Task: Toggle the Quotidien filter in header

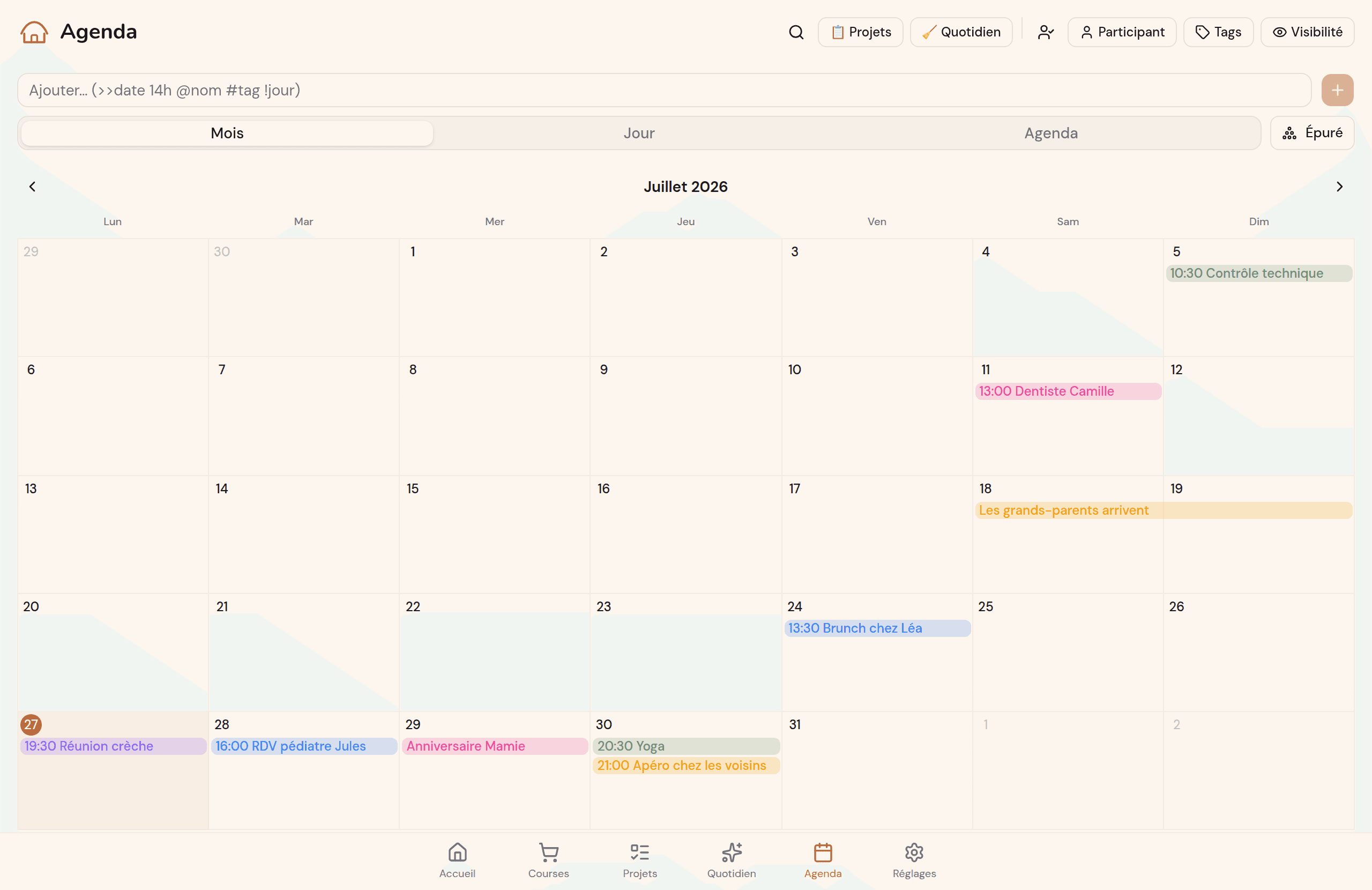Action: [961, 32]
